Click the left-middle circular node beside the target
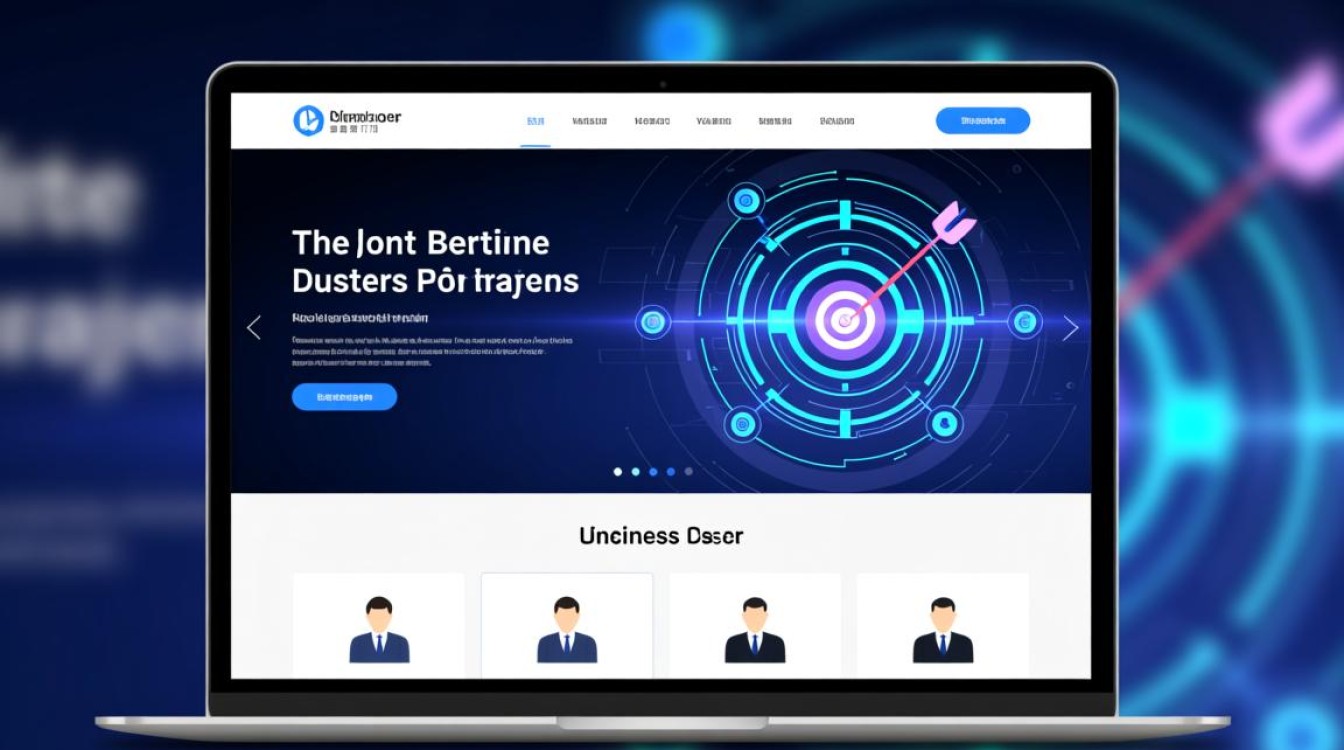1344x750 pixels. 652,321
